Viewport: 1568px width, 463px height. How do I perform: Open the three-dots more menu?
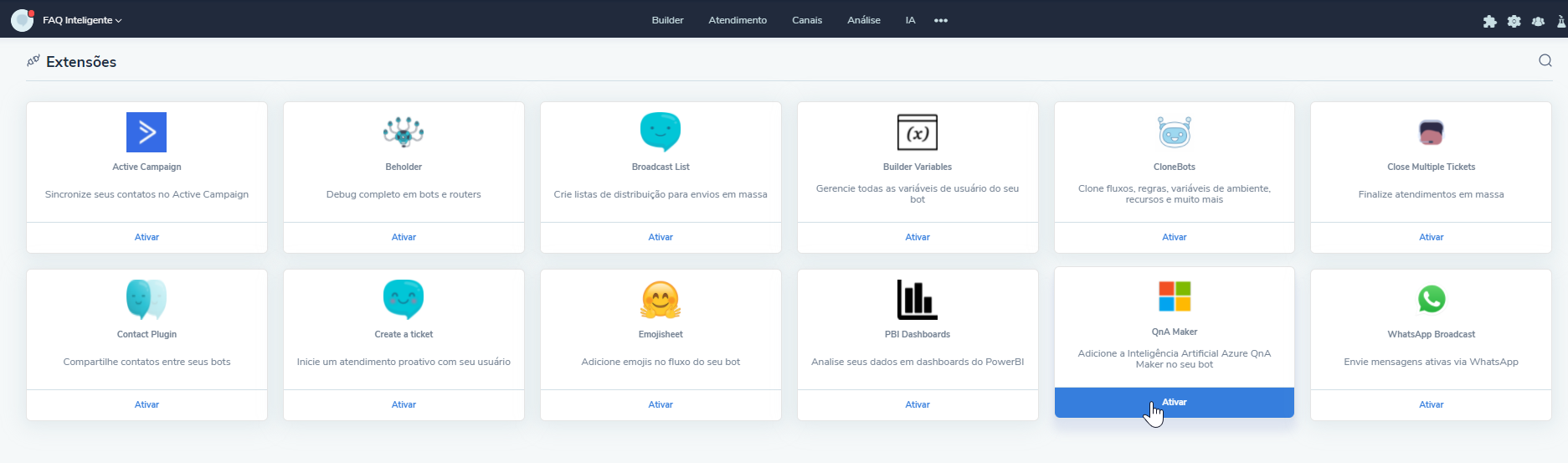(941, 20)
